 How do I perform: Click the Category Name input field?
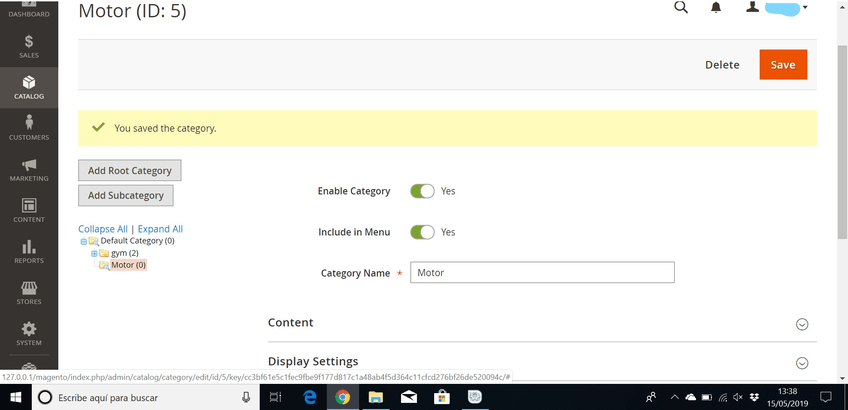[542, 273]
